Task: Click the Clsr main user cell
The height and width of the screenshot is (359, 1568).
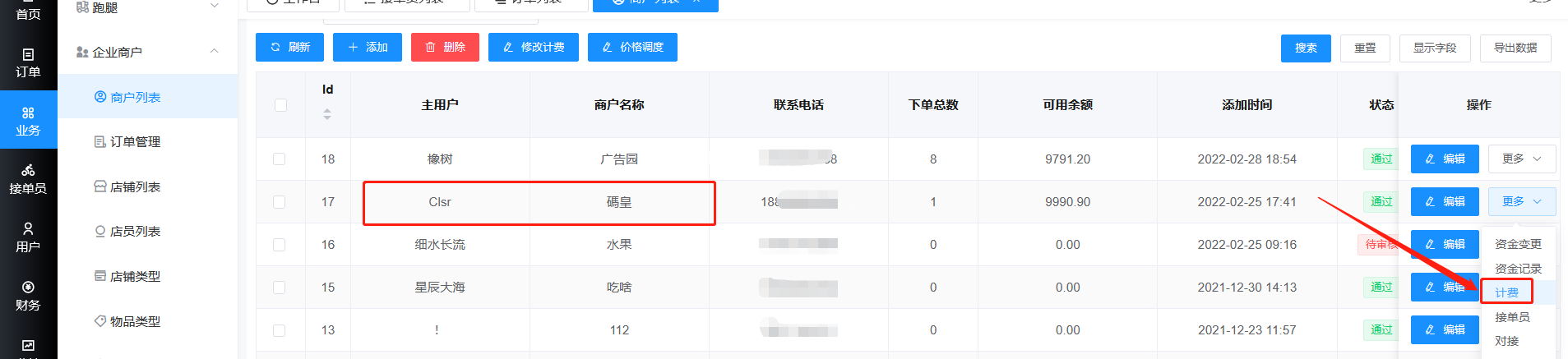Action: coord(440,202)
